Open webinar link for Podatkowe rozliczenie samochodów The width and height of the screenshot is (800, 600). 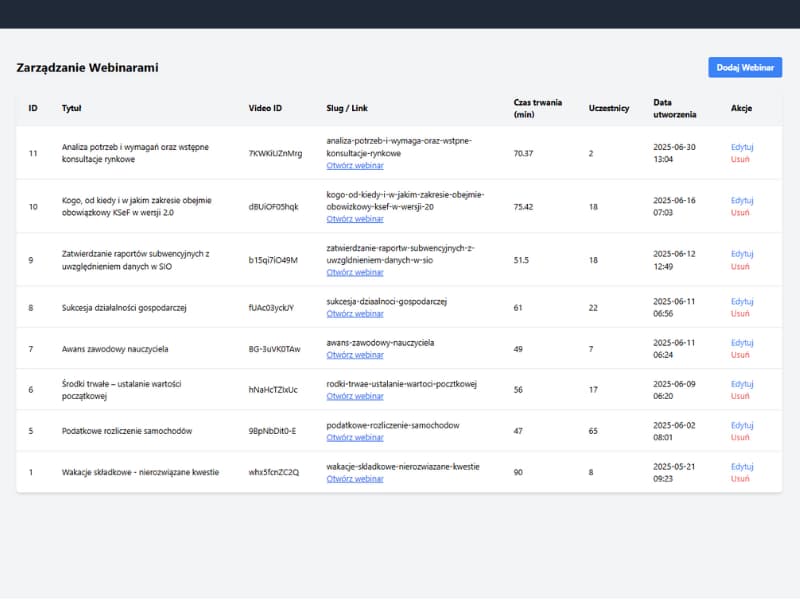coord(355,437)
